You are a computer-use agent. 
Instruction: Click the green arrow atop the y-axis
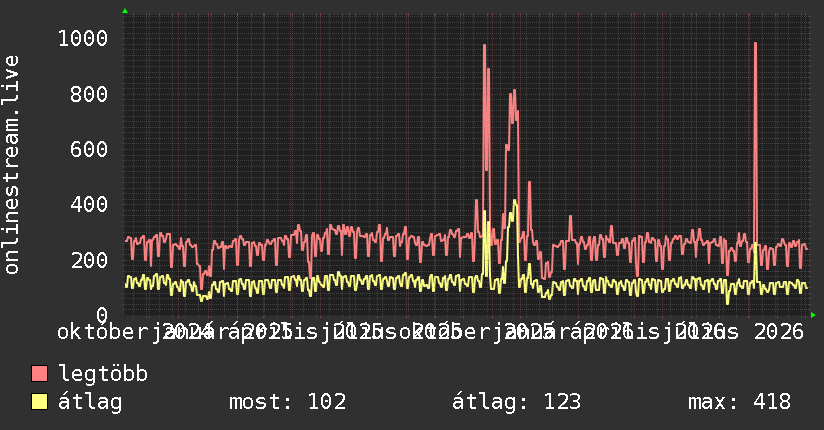[x=125, y=11]
